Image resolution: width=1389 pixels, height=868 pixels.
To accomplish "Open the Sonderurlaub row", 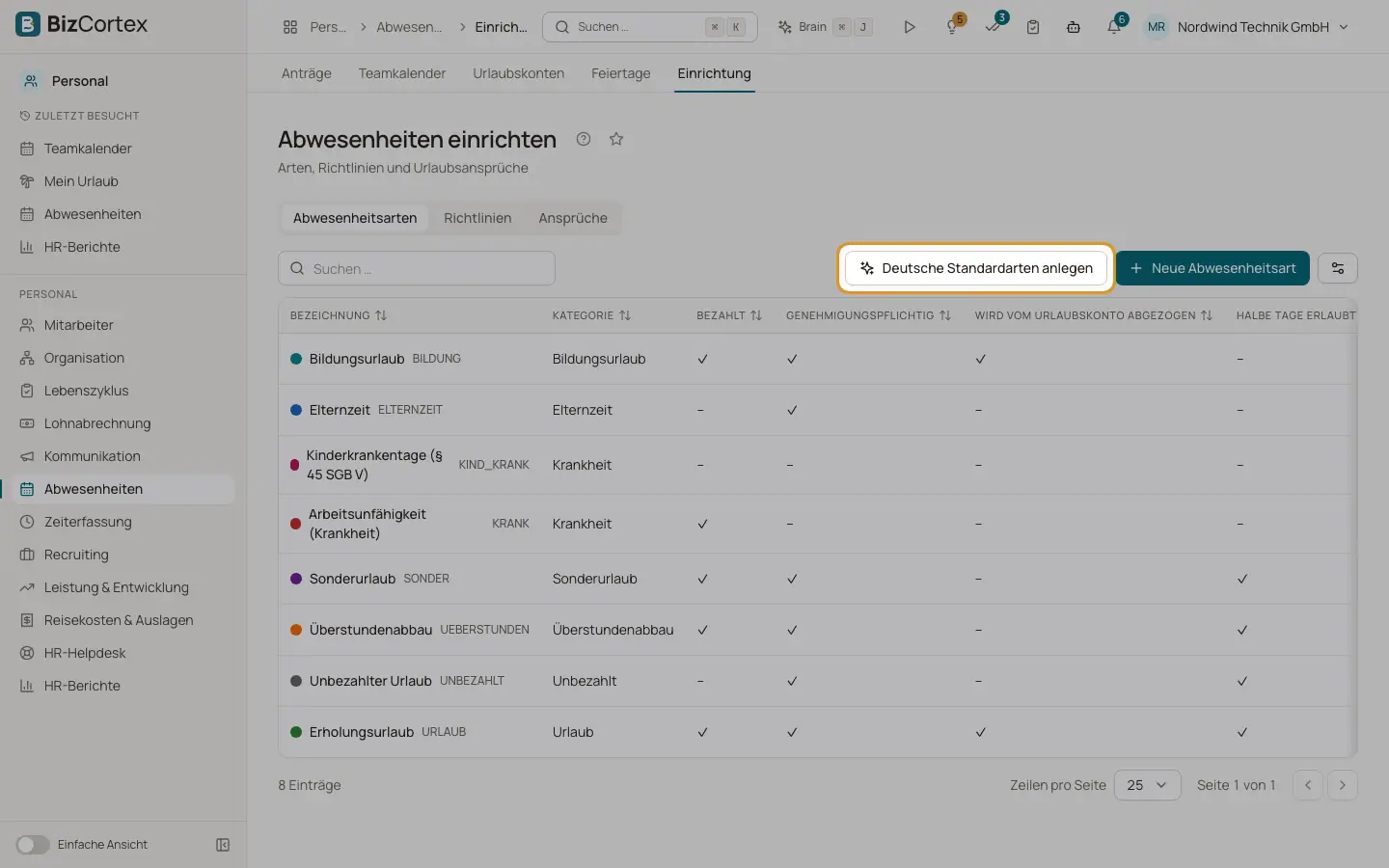I will [x=817, y=579].
